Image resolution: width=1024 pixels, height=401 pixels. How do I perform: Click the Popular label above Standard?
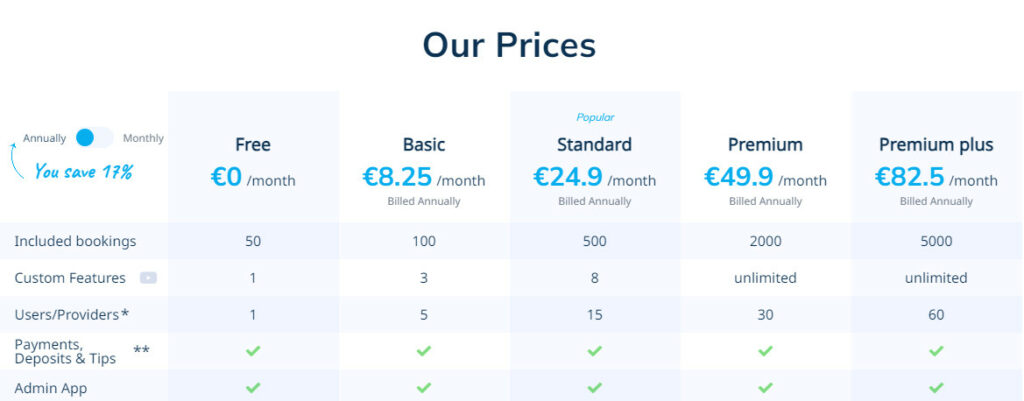point(595,118)
